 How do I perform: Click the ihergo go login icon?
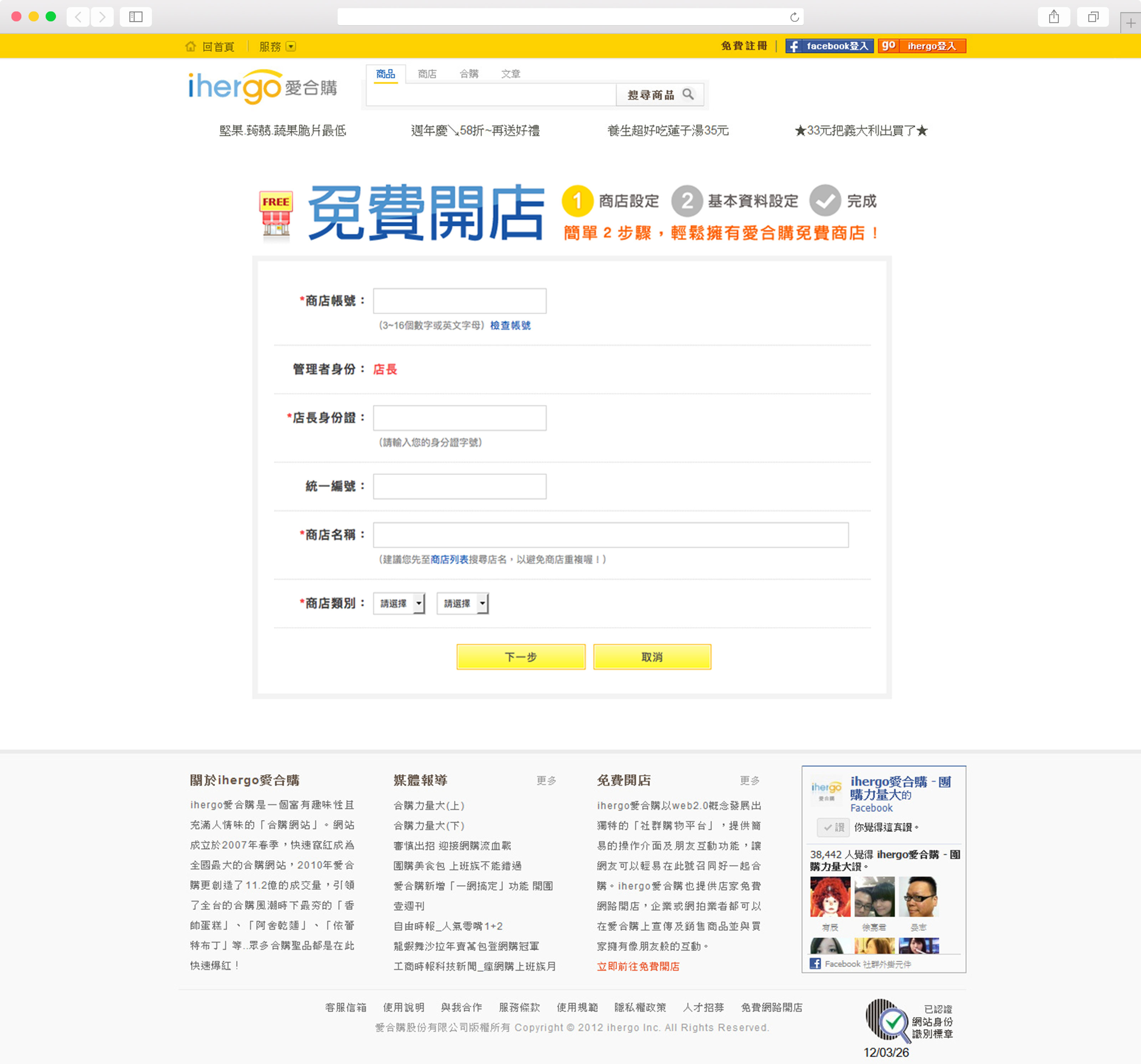(889, 46)
